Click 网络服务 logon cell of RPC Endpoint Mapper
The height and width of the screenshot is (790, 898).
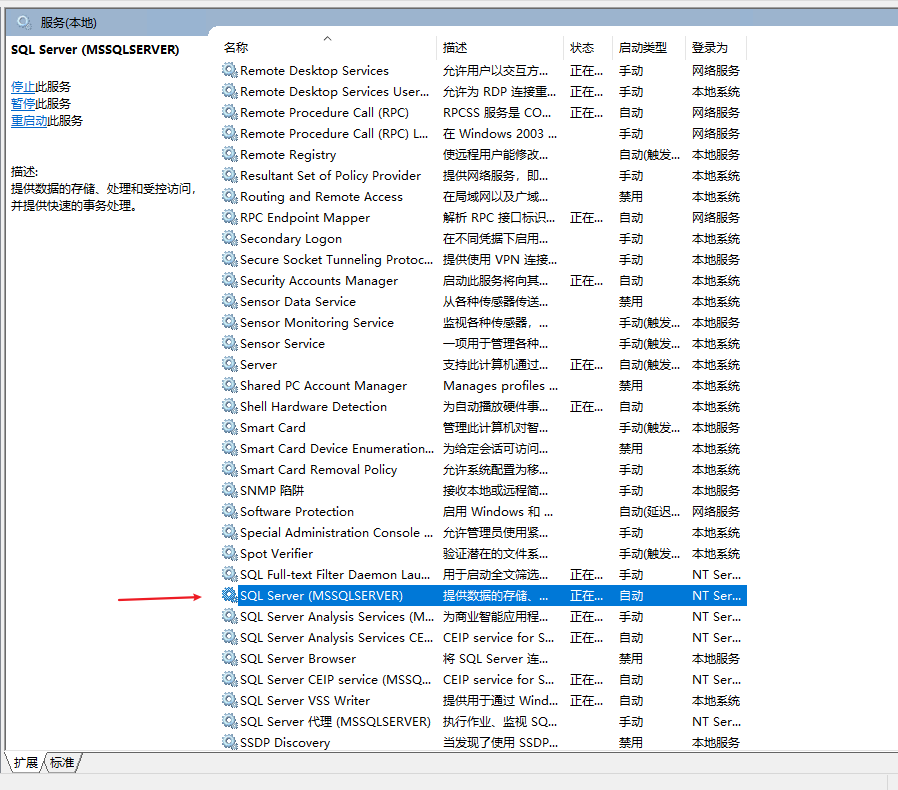716,218
